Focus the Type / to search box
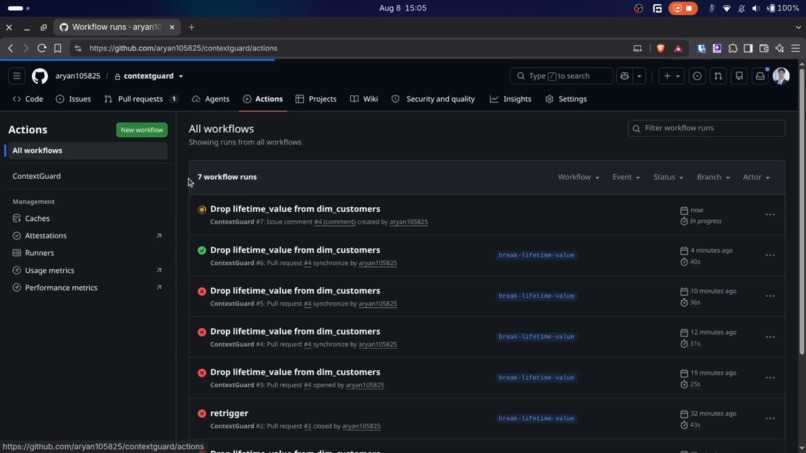This screenshot has width=806, height=453. click(x=561, y=76)
